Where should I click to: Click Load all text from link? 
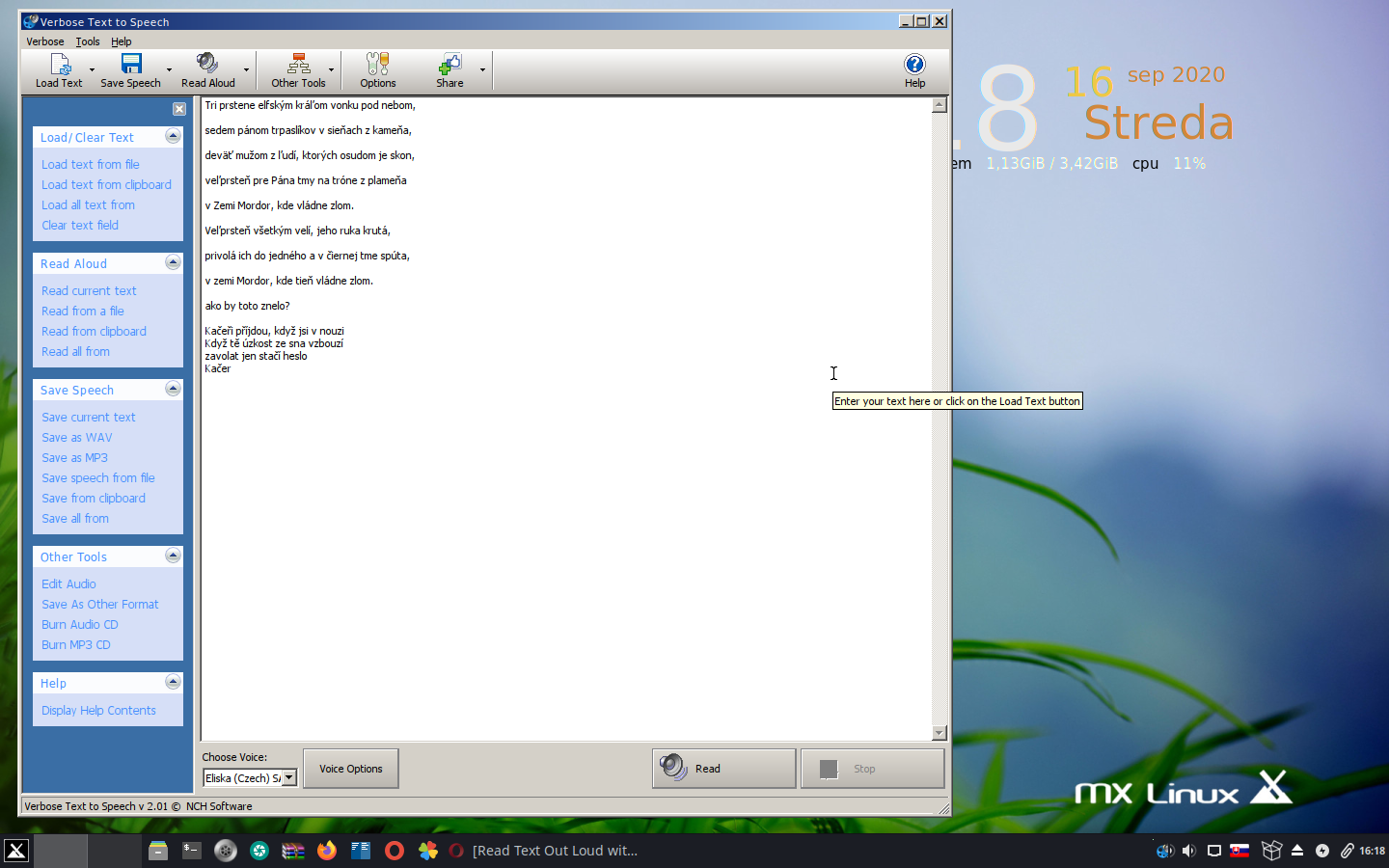88,205
